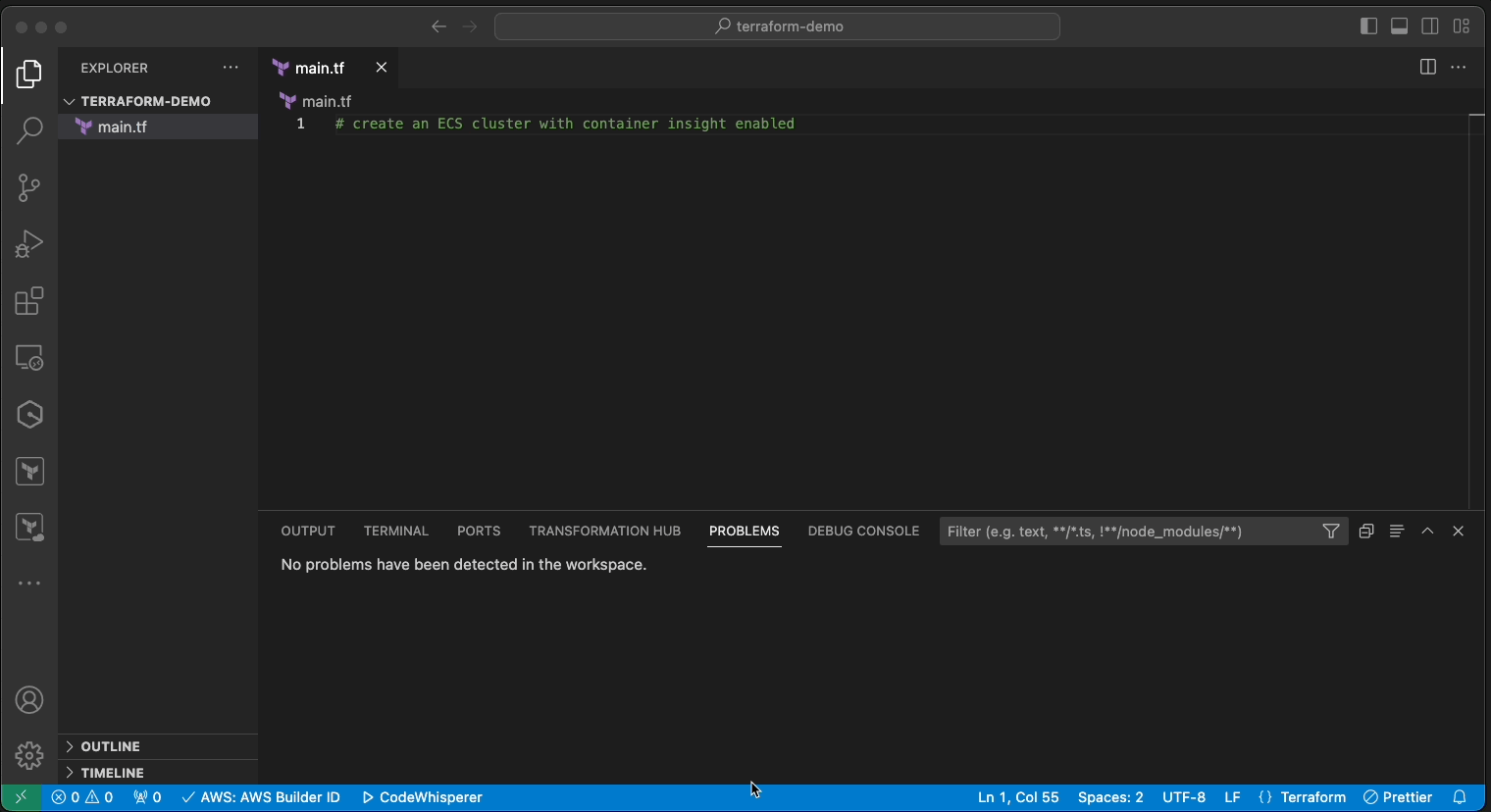Image resolution: width=1491 pixels, height=812 pixels.
Task: Click the Spaces: 2 indentation control
Action: point(1110,797)
